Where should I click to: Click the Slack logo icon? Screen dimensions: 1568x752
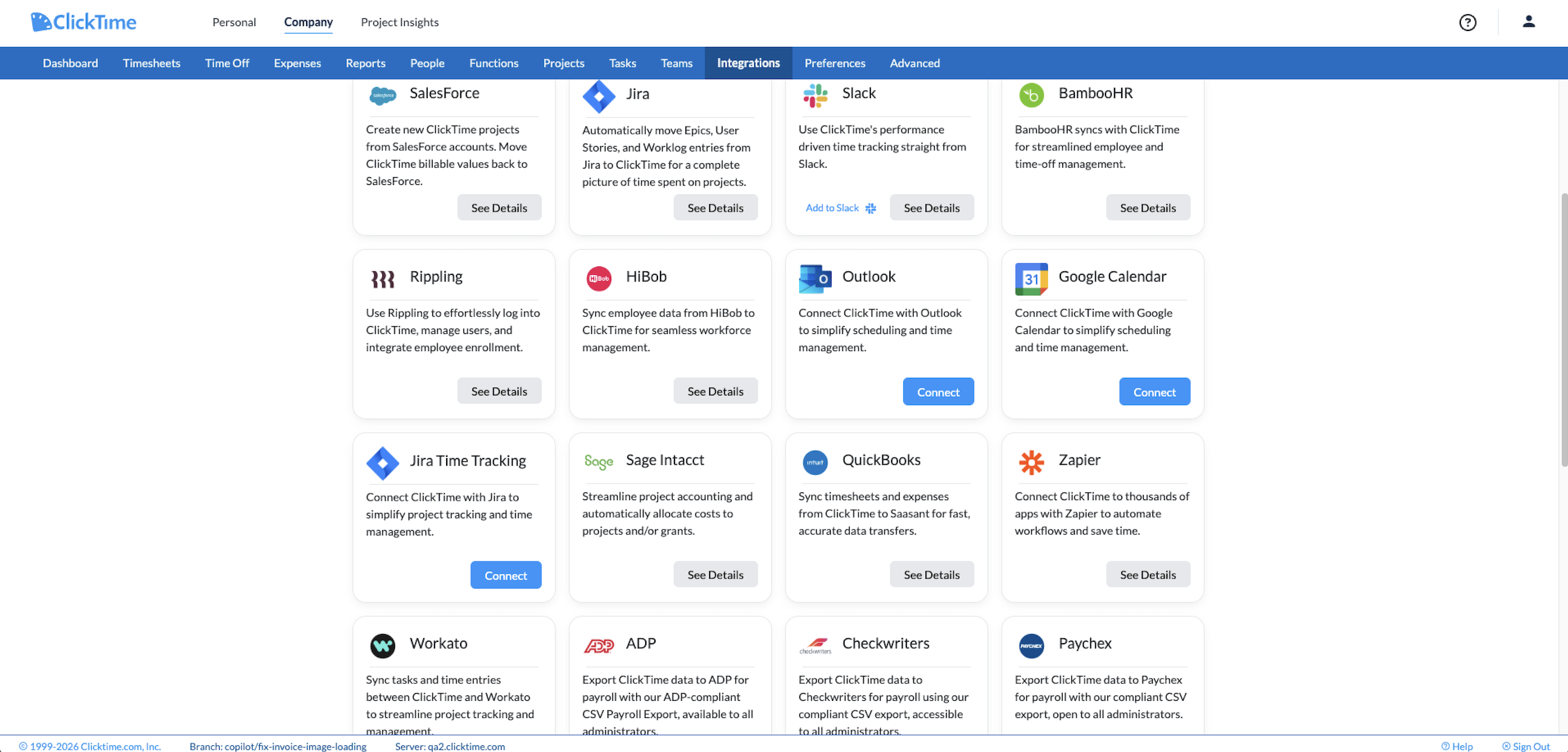(x=815, y=96)
